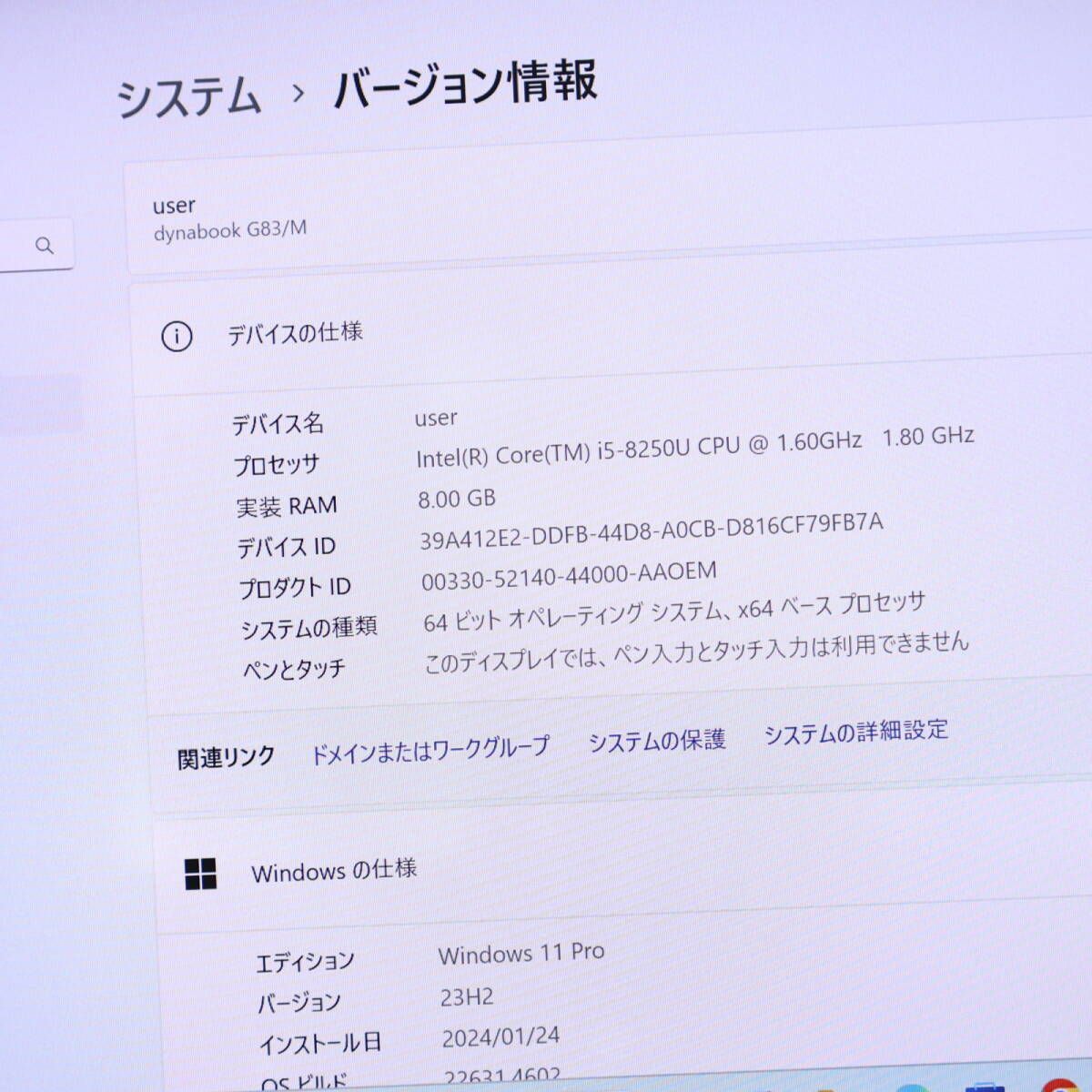
Task: Click the device name value user
Action: tap(436, 419)
